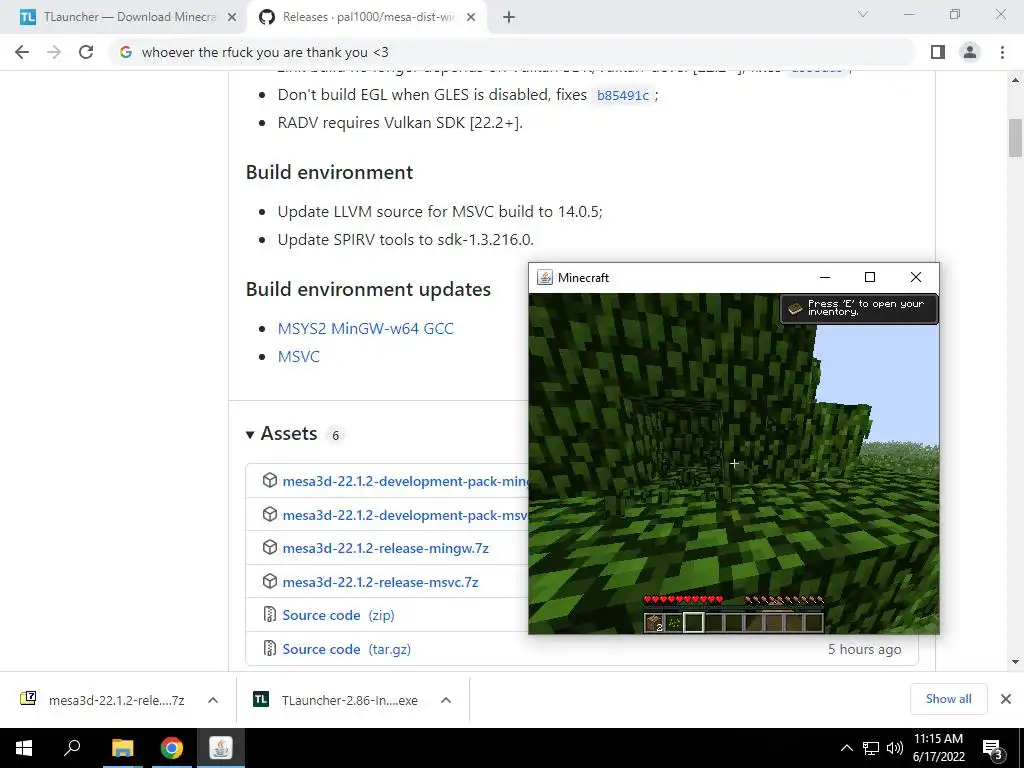Click the address bar text
This screenshot has height=768, width=1024.
point(265,52)
